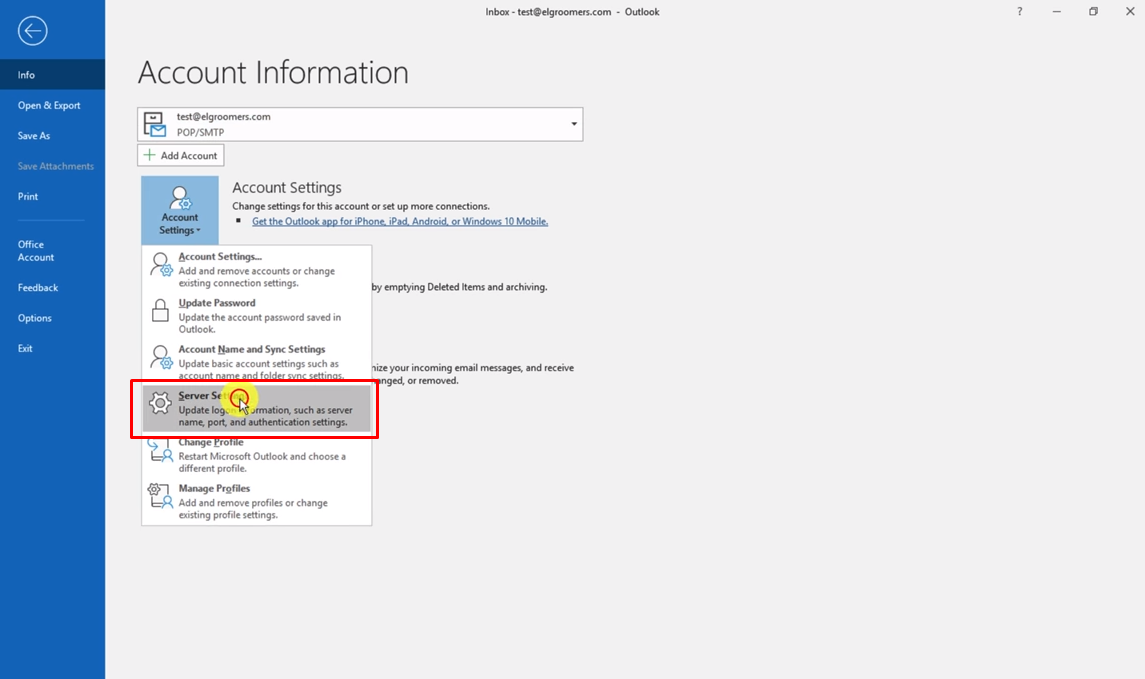Open Feedback in the sidebar
This screenshot has width=1145, height=679.
coord(53,288)
